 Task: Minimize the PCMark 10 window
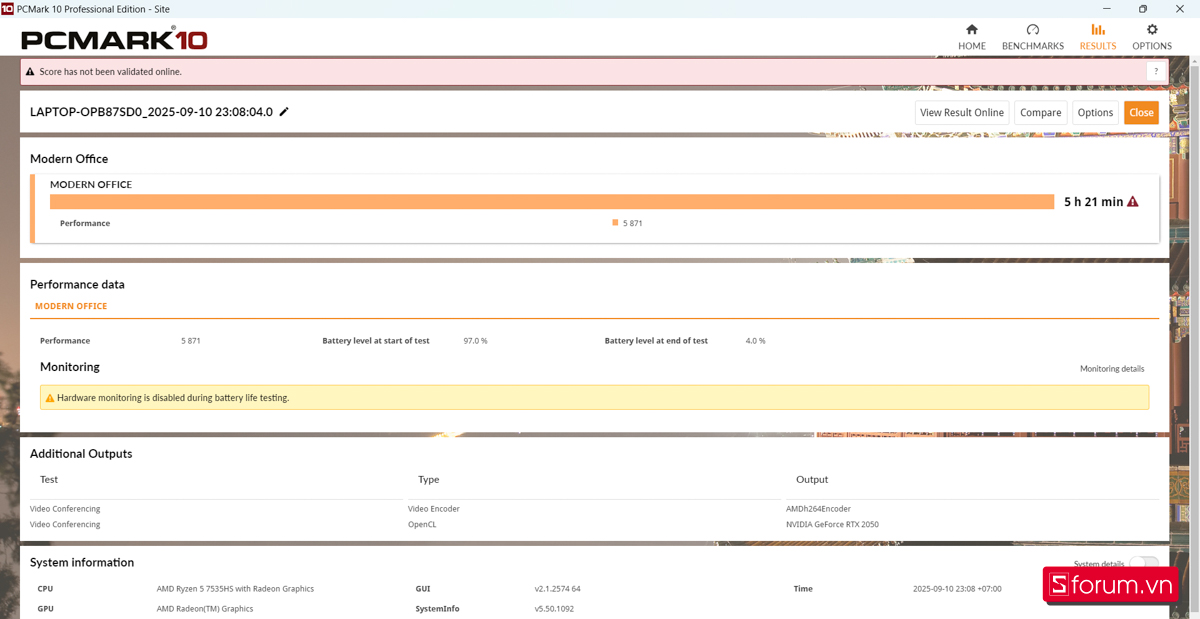tap(1108, 8)
